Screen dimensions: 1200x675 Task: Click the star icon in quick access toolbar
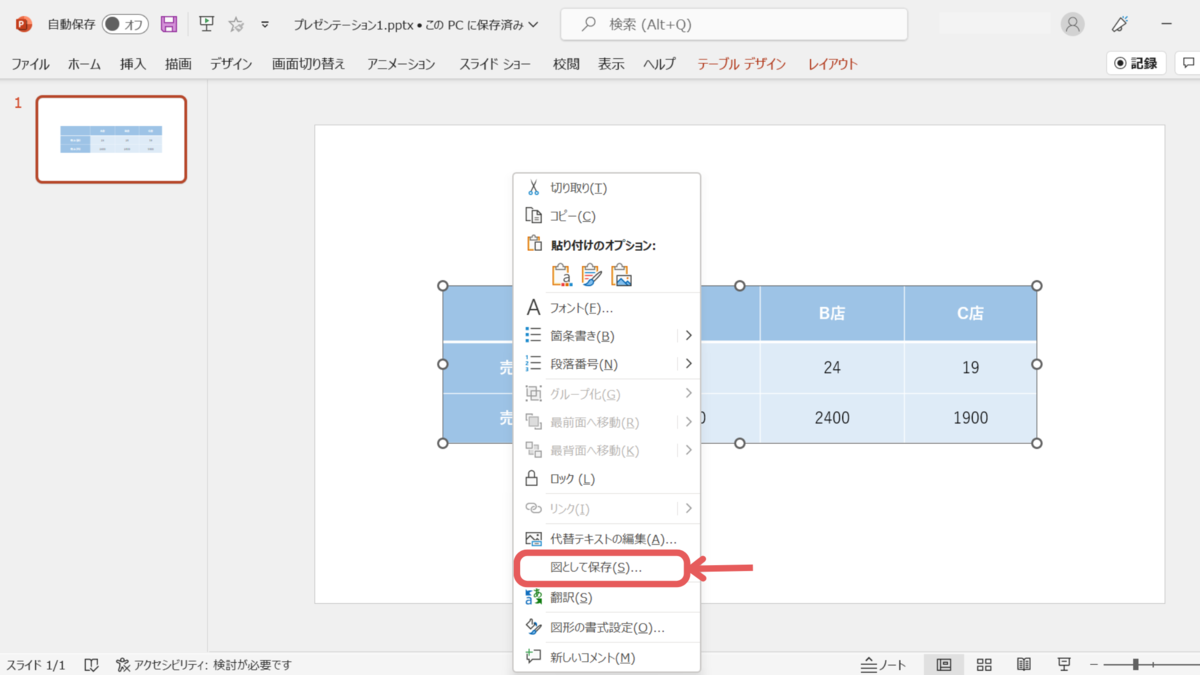[236, 24]
